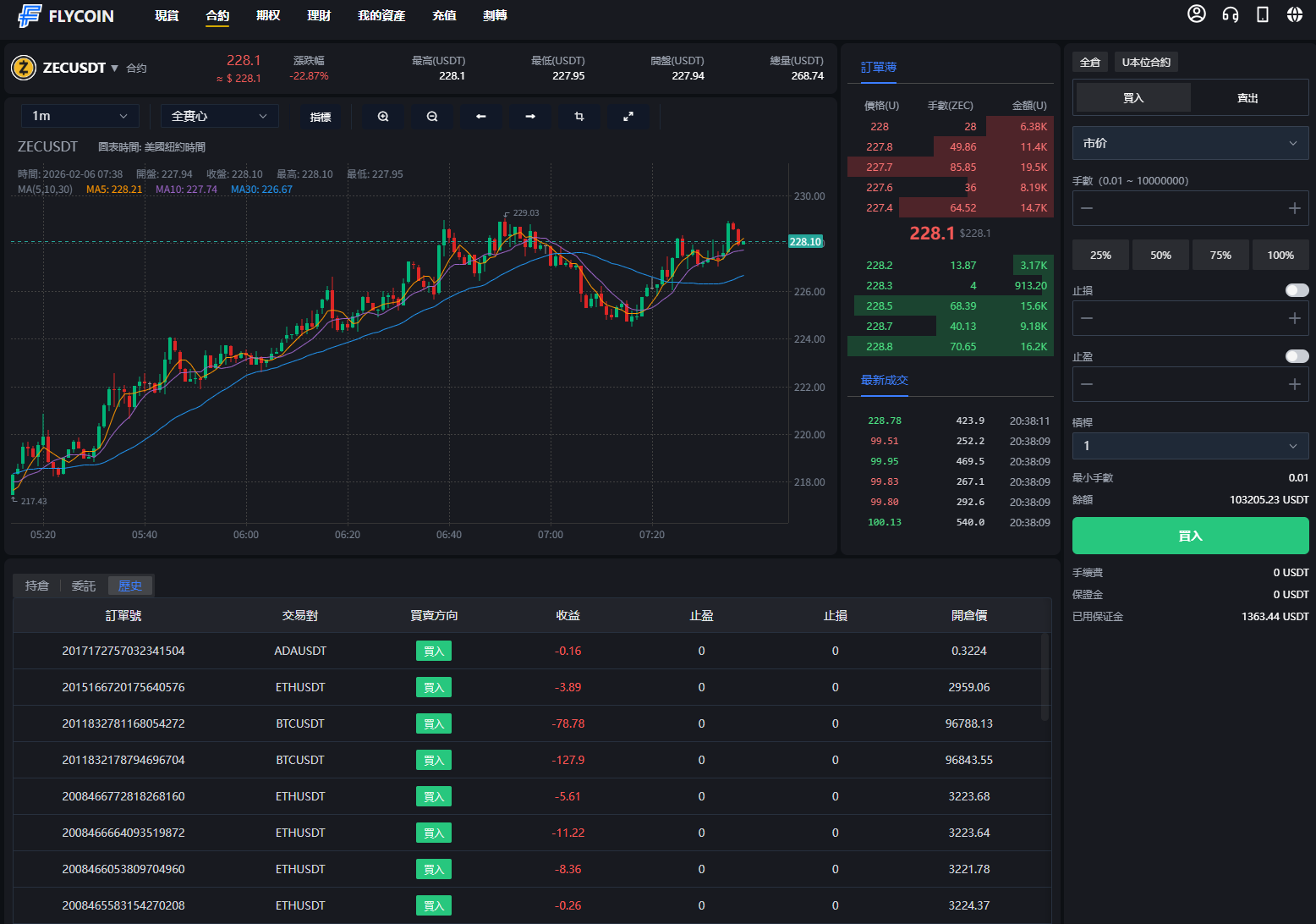Open the 期权 options menu item

point(268,16)
